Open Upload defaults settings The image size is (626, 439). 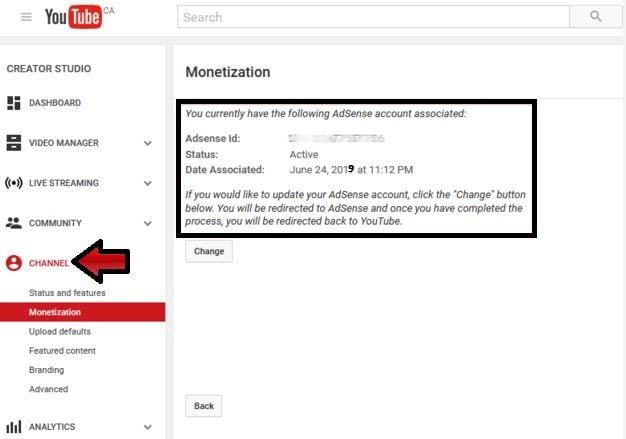(60, 332)
